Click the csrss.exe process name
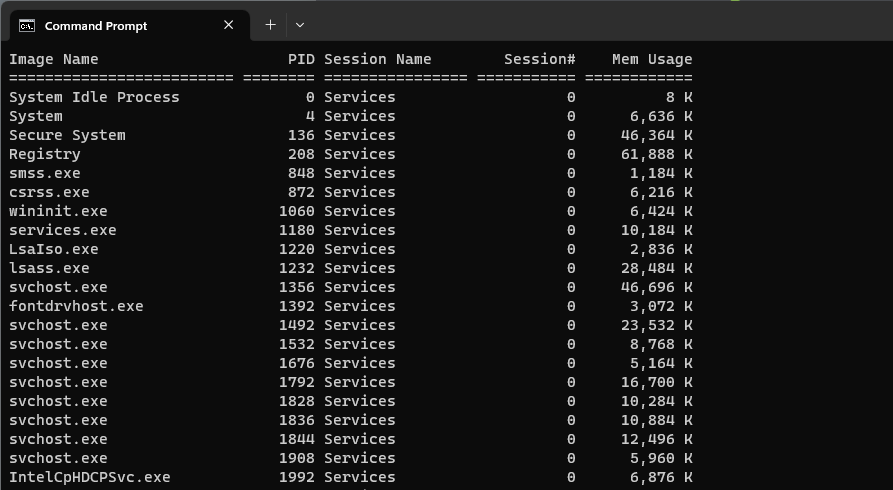This screenshot has height=490, width=893. click(49, 192)
